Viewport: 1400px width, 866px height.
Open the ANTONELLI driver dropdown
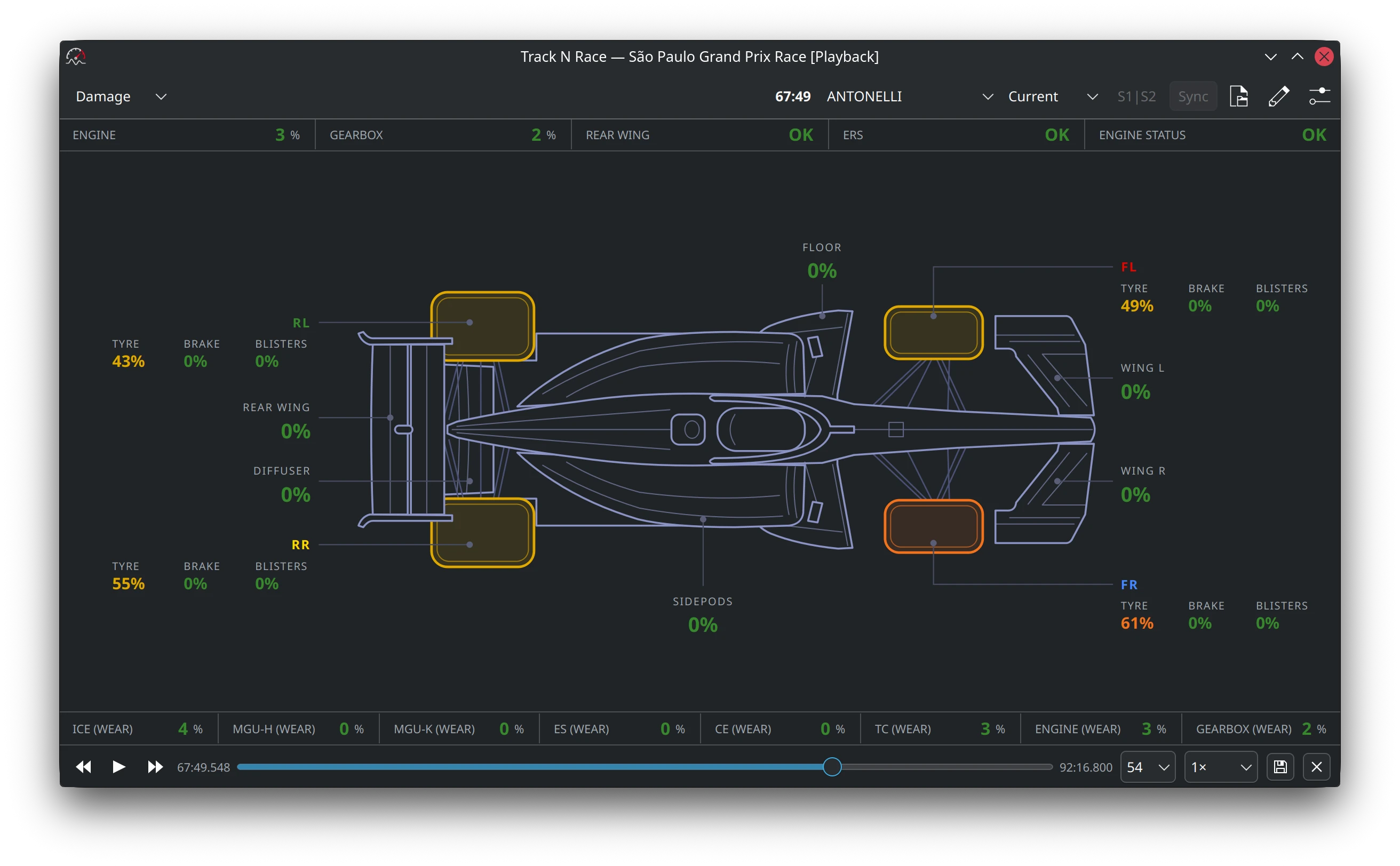point(910,96)
